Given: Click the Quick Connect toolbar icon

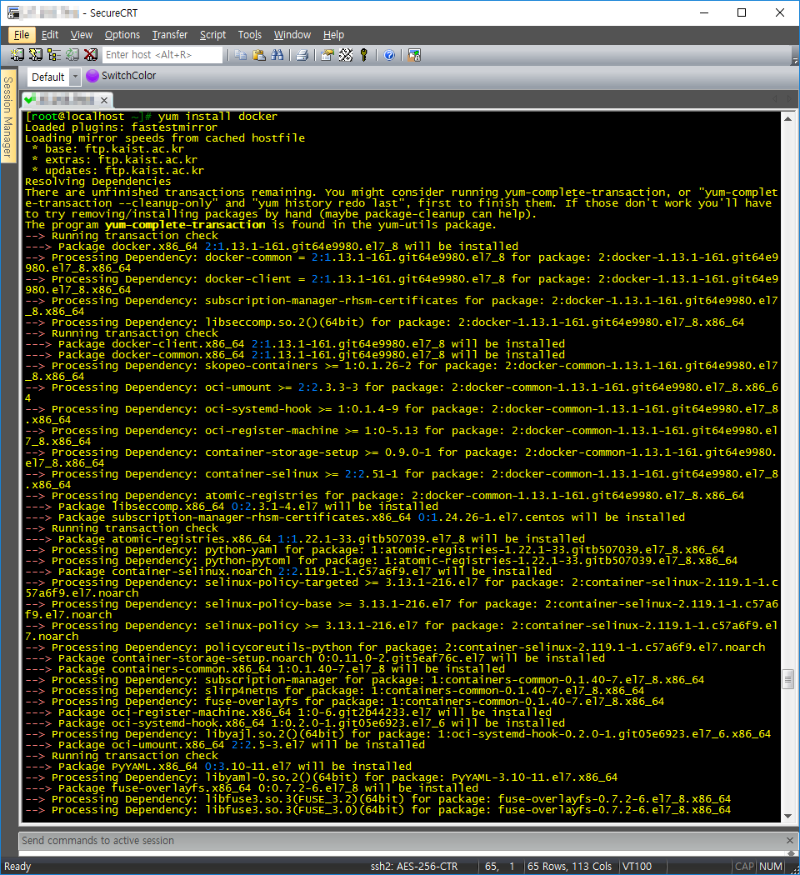Looking at the screenshot, I should [x=36, y=55].
